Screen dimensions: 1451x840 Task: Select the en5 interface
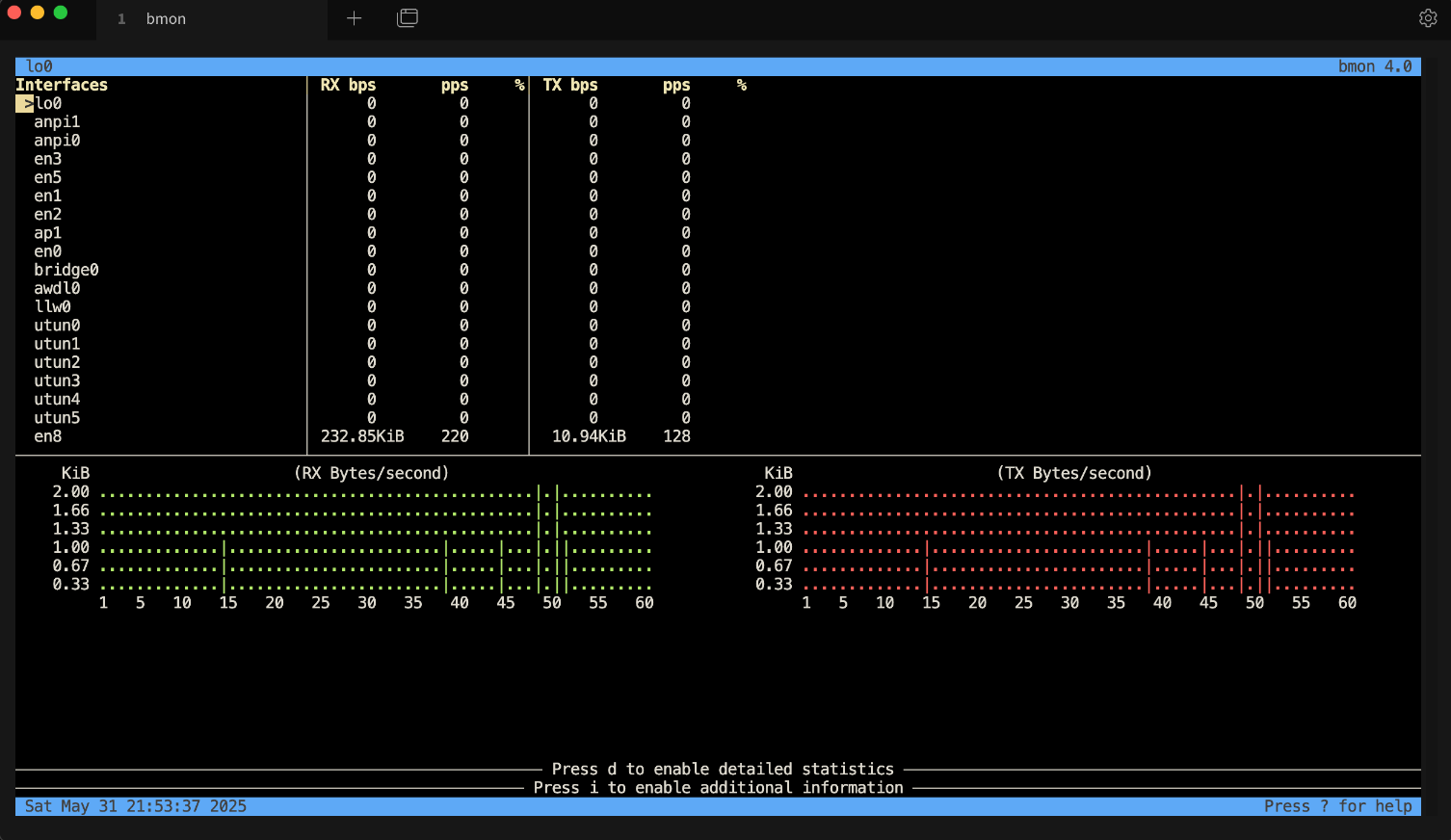click(47, 177)
